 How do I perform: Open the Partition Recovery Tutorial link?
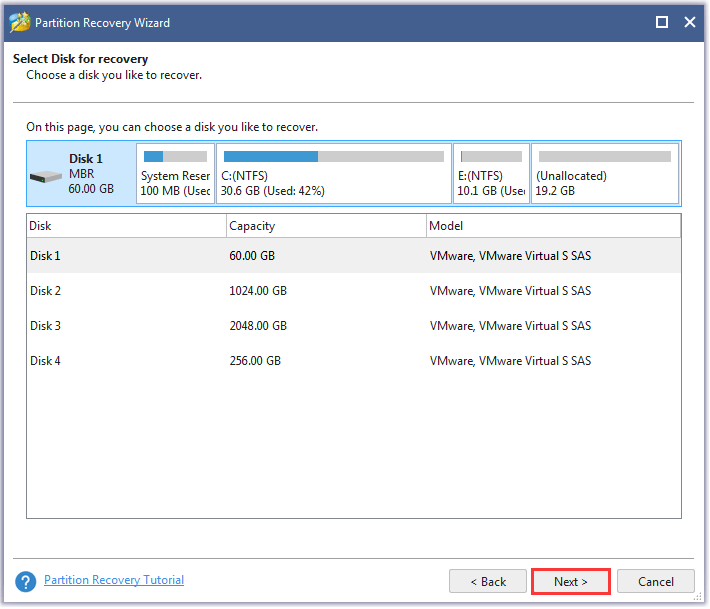click(114, 580)
